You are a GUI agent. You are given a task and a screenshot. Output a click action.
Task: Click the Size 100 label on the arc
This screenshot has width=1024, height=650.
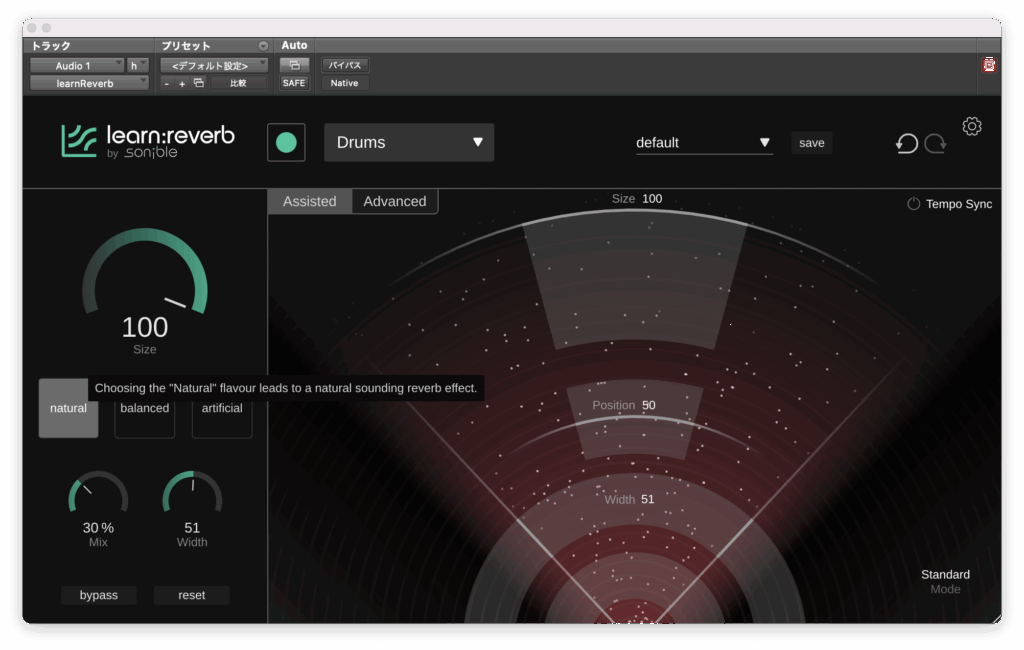coord(637,199)
